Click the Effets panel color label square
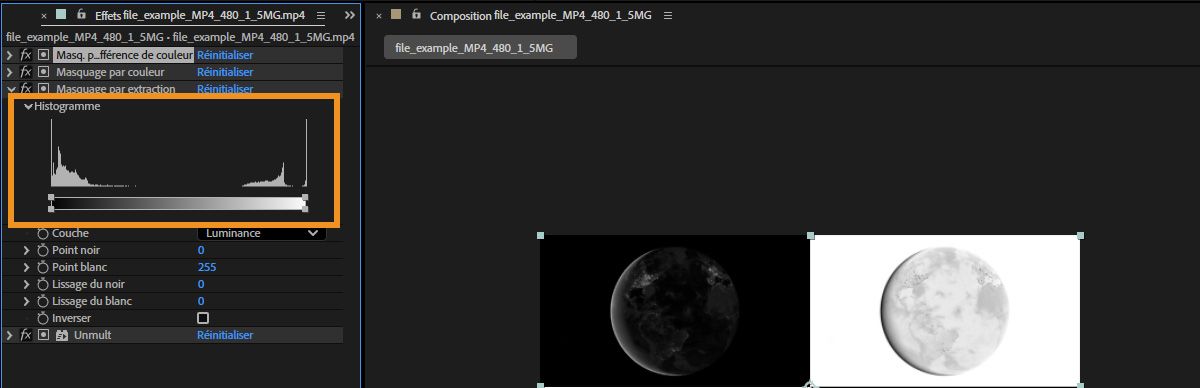 [62, 15]
